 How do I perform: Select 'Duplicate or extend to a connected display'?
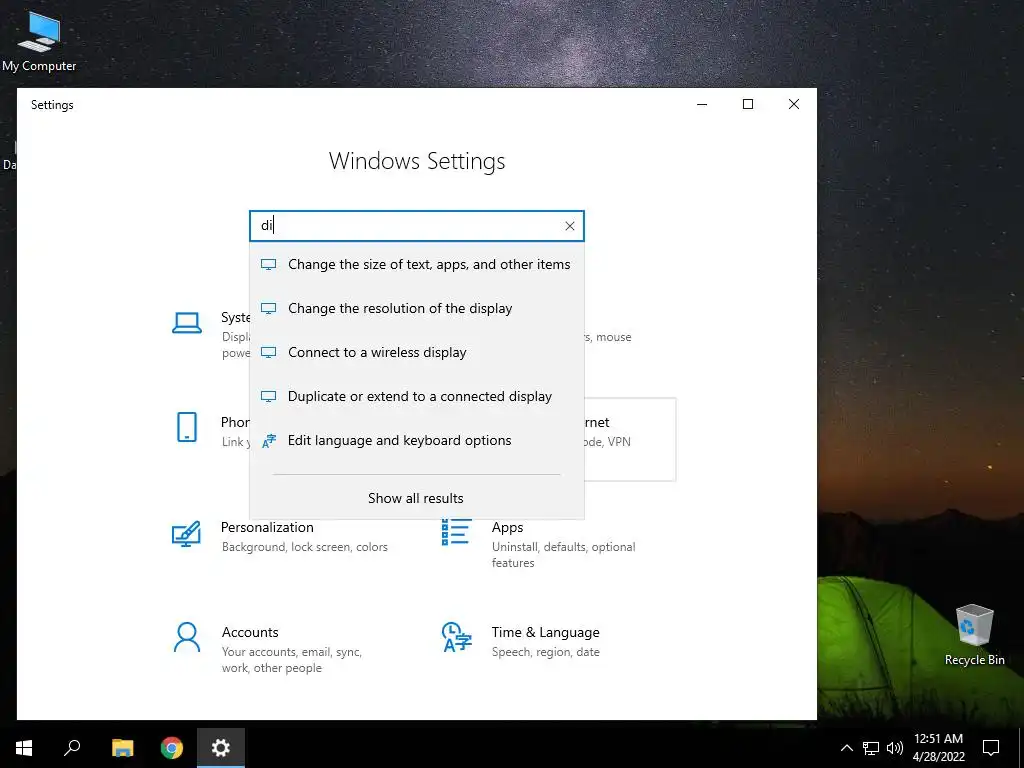click(x=417, y=396)
